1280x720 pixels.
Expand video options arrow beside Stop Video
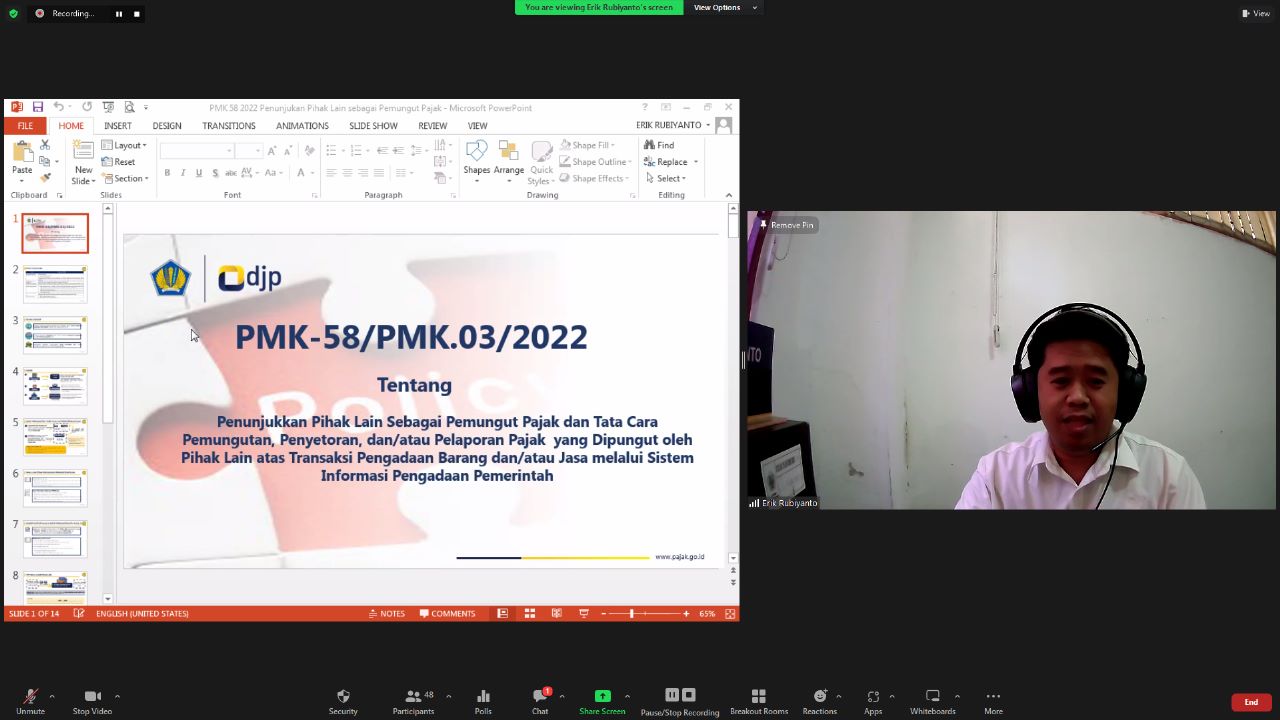click(x=117, y=696)
